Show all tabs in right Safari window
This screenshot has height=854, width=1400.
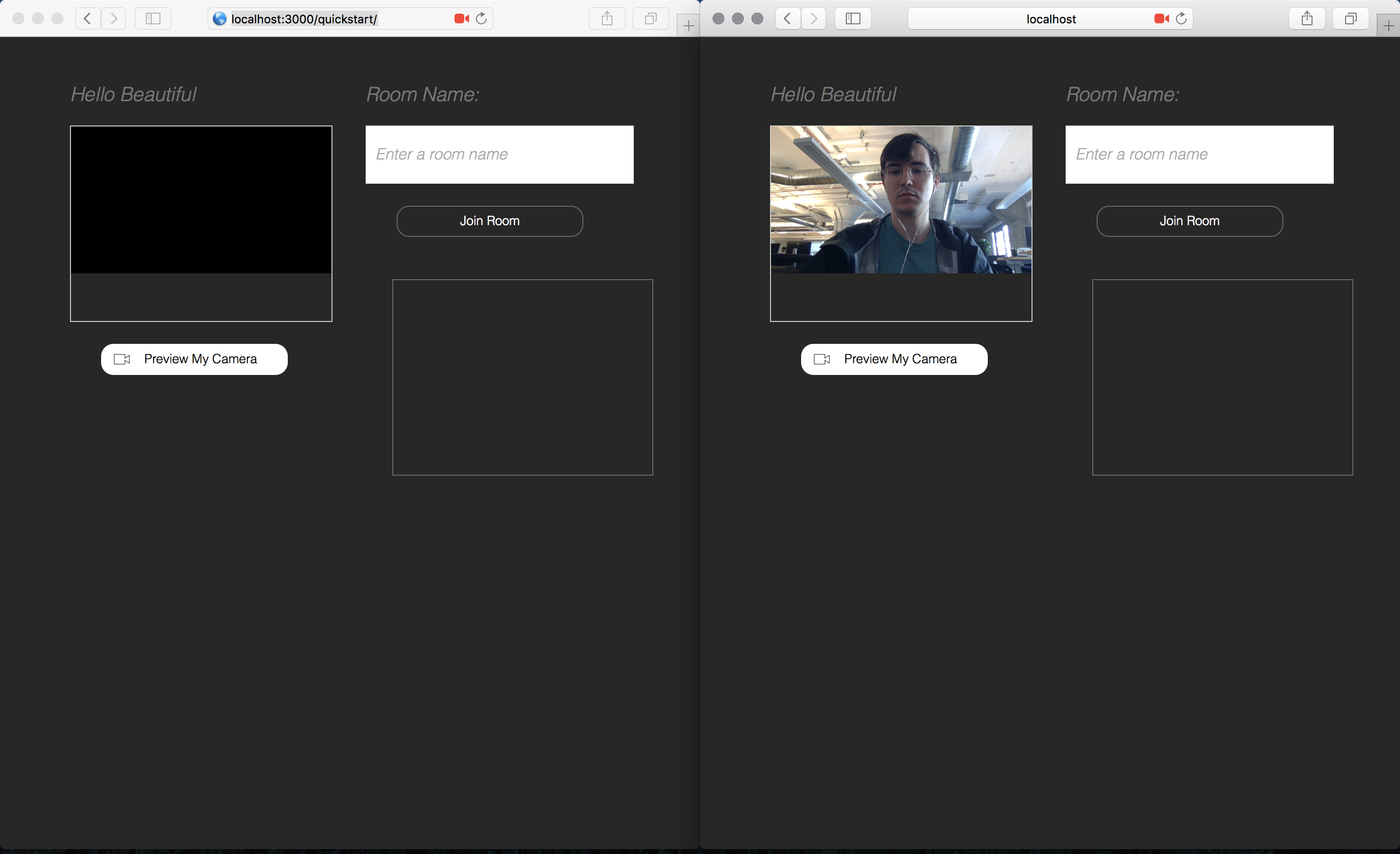click(x=1350, y=18)
